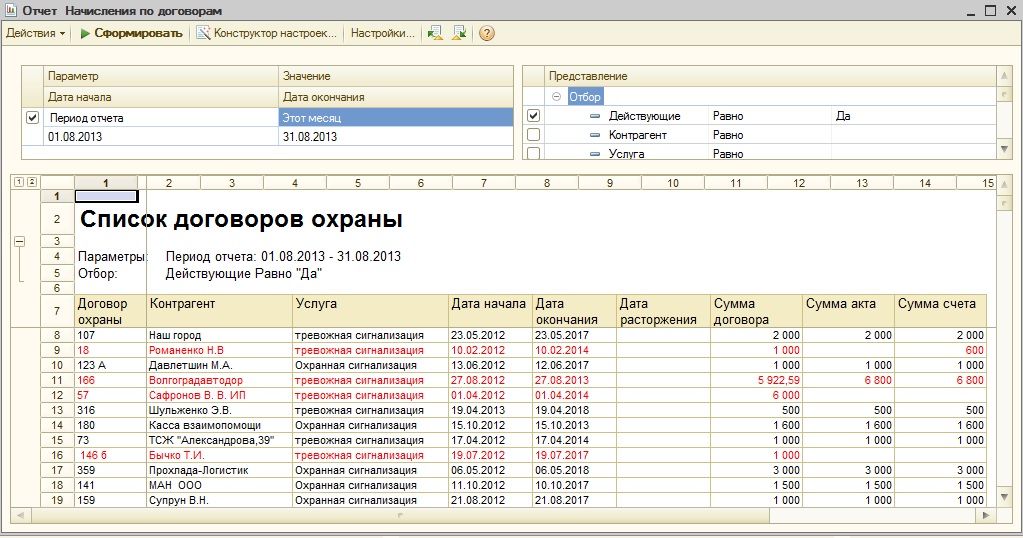Click the Представление column header

[770, 76]
